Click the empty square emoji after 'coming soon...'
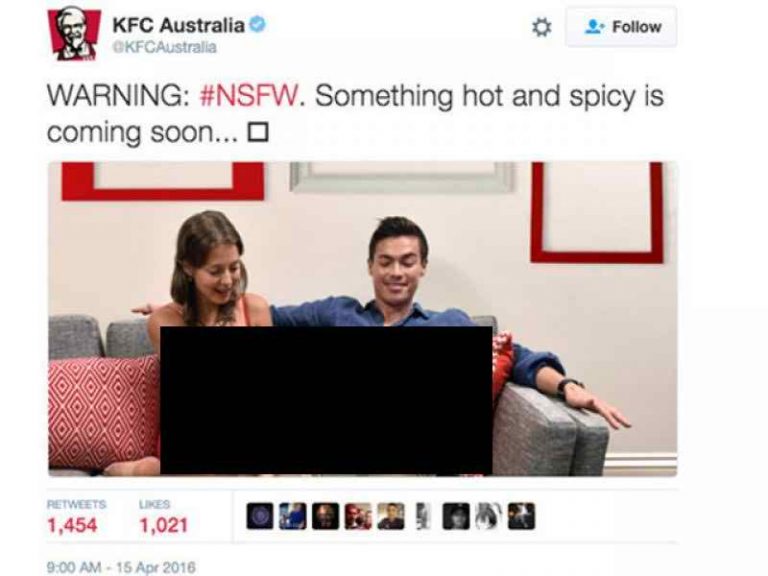Viewport: 768px width, 576px height. coord(258,133)
